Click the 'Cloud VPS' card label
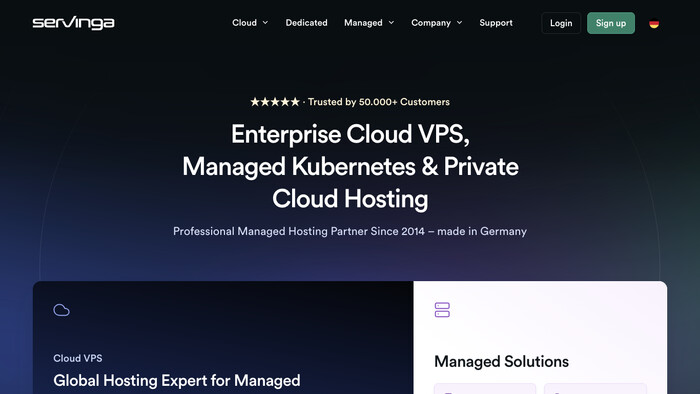 (78, 358)
